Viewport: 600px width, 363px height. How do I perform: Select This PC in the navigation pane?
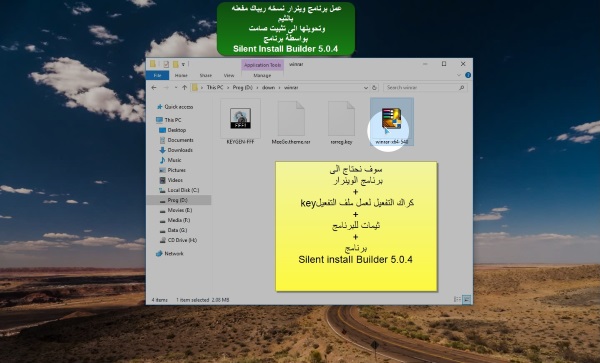169,120
